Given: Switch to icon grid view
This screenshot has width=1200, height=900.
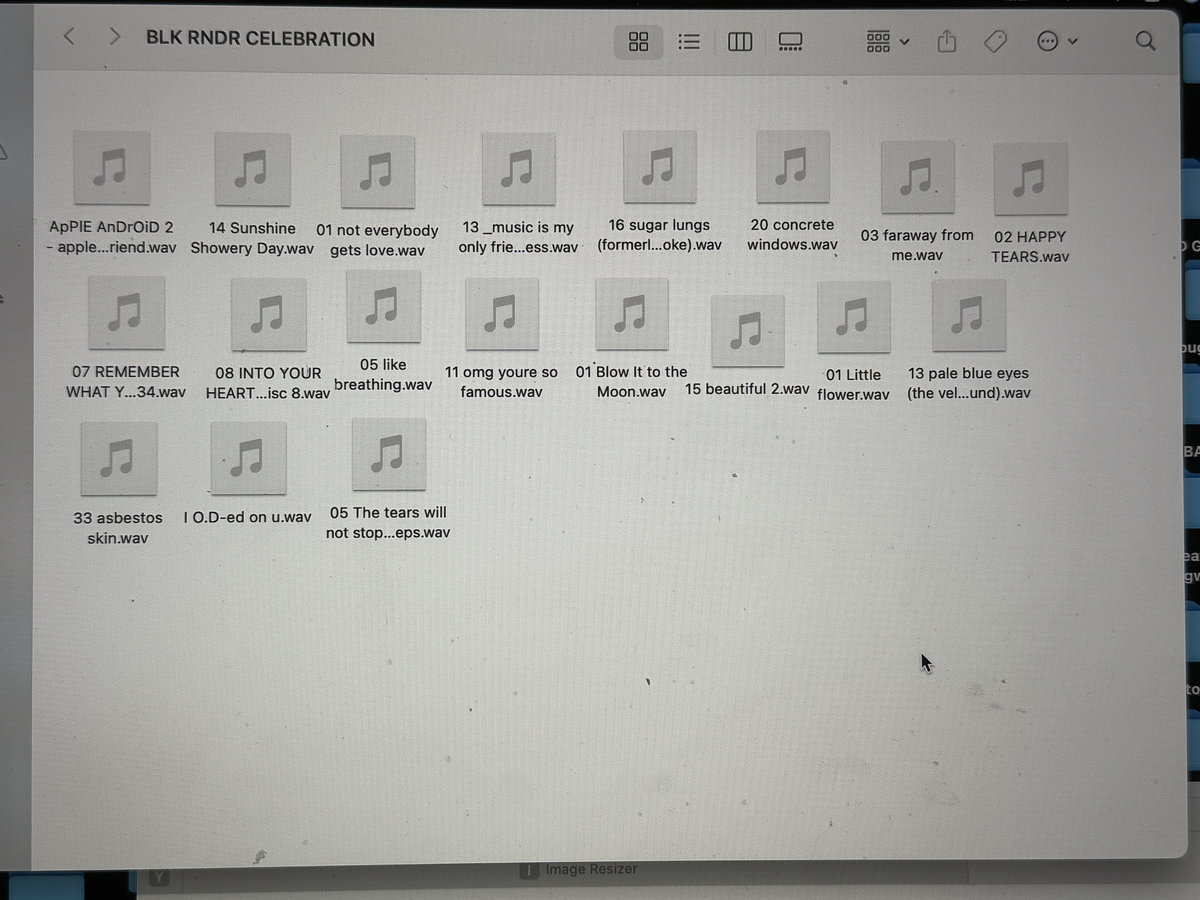Looking at the screenshot, I should 638,41.
